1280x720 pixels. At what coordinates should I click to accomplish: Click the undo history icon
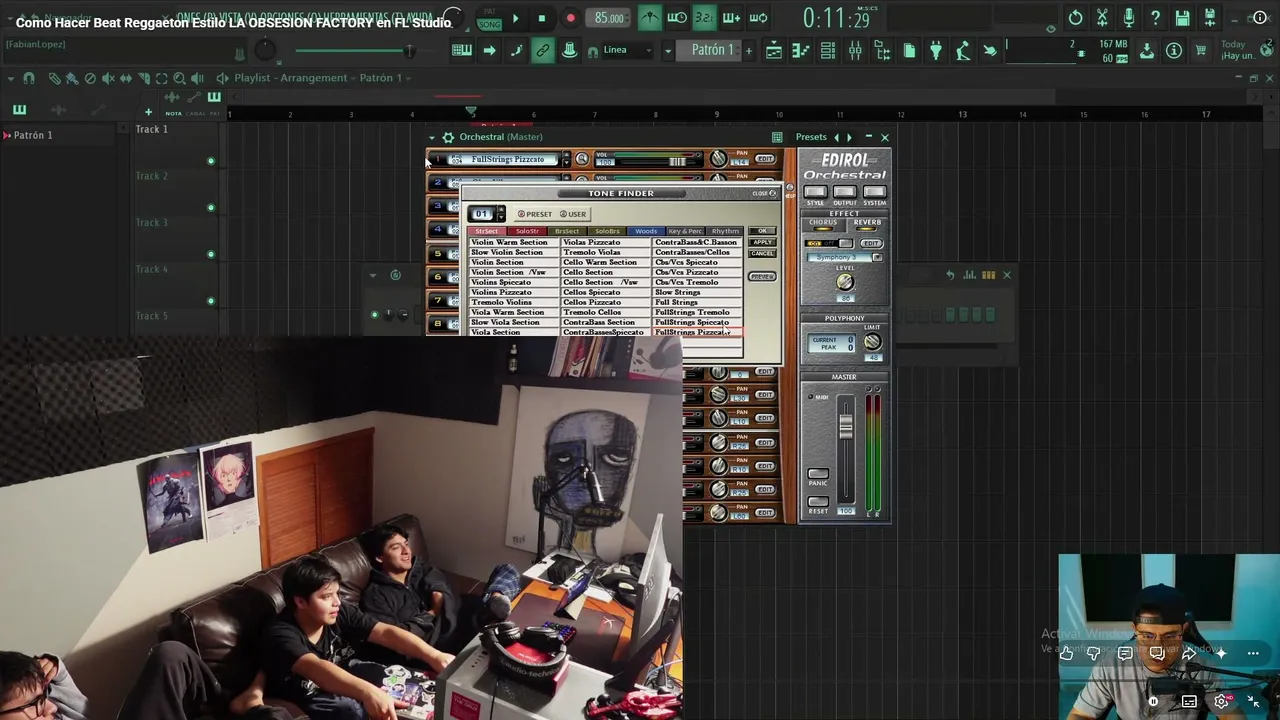click(1075, 17)
